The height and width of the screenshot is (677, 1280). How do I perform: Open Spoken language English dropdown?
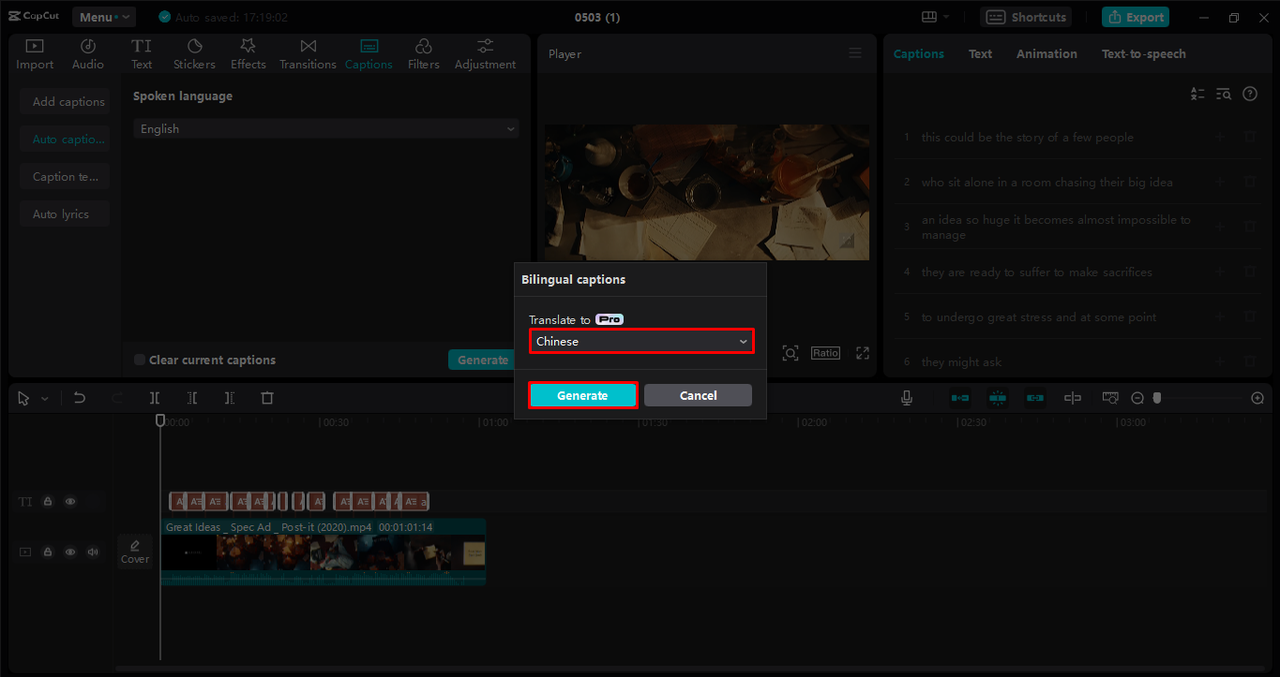pyautogui.click(x=326, y=129)
